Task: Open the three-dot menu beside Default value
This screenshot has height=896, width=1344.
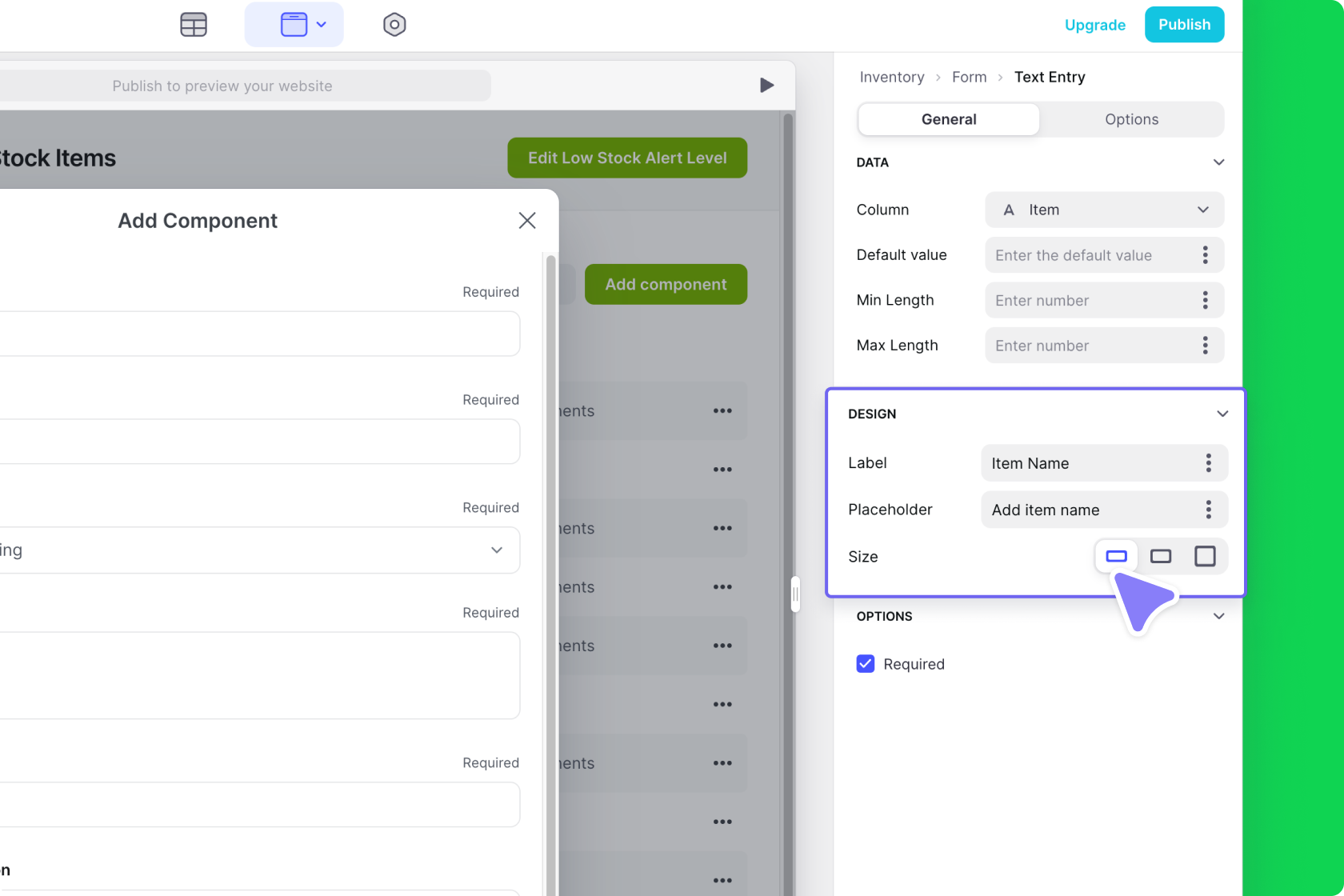Action: click(x=1205, y=255)
